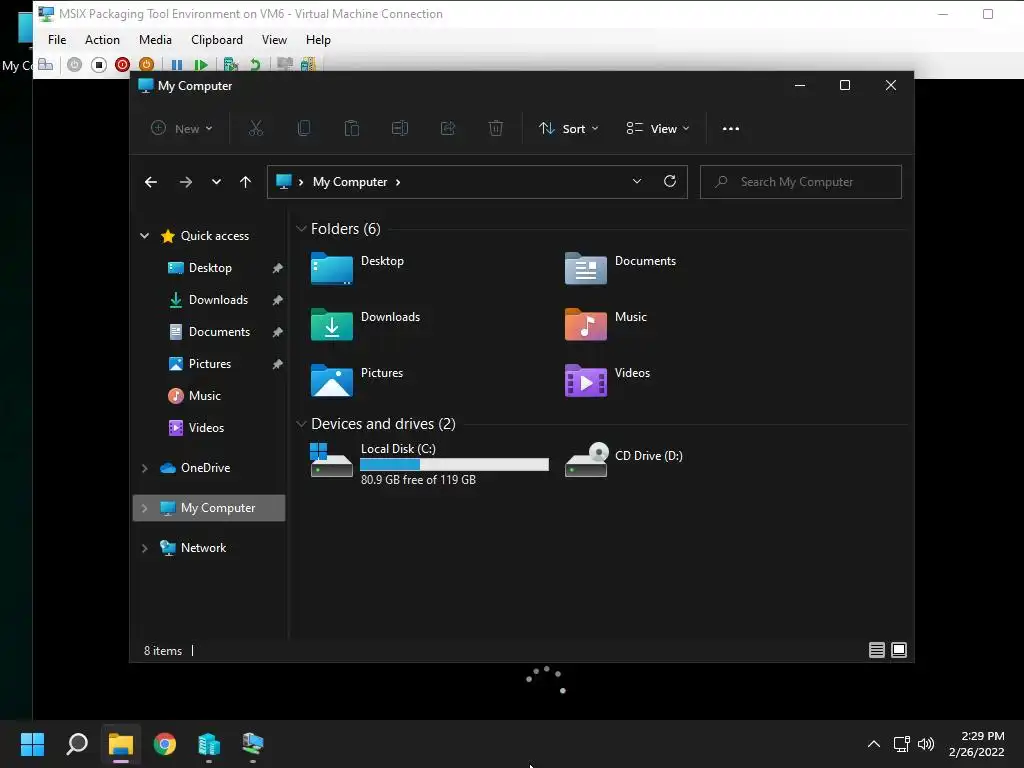Click the Delete trash icon
Screen dimensions: 1024x768
coord(496,129)
